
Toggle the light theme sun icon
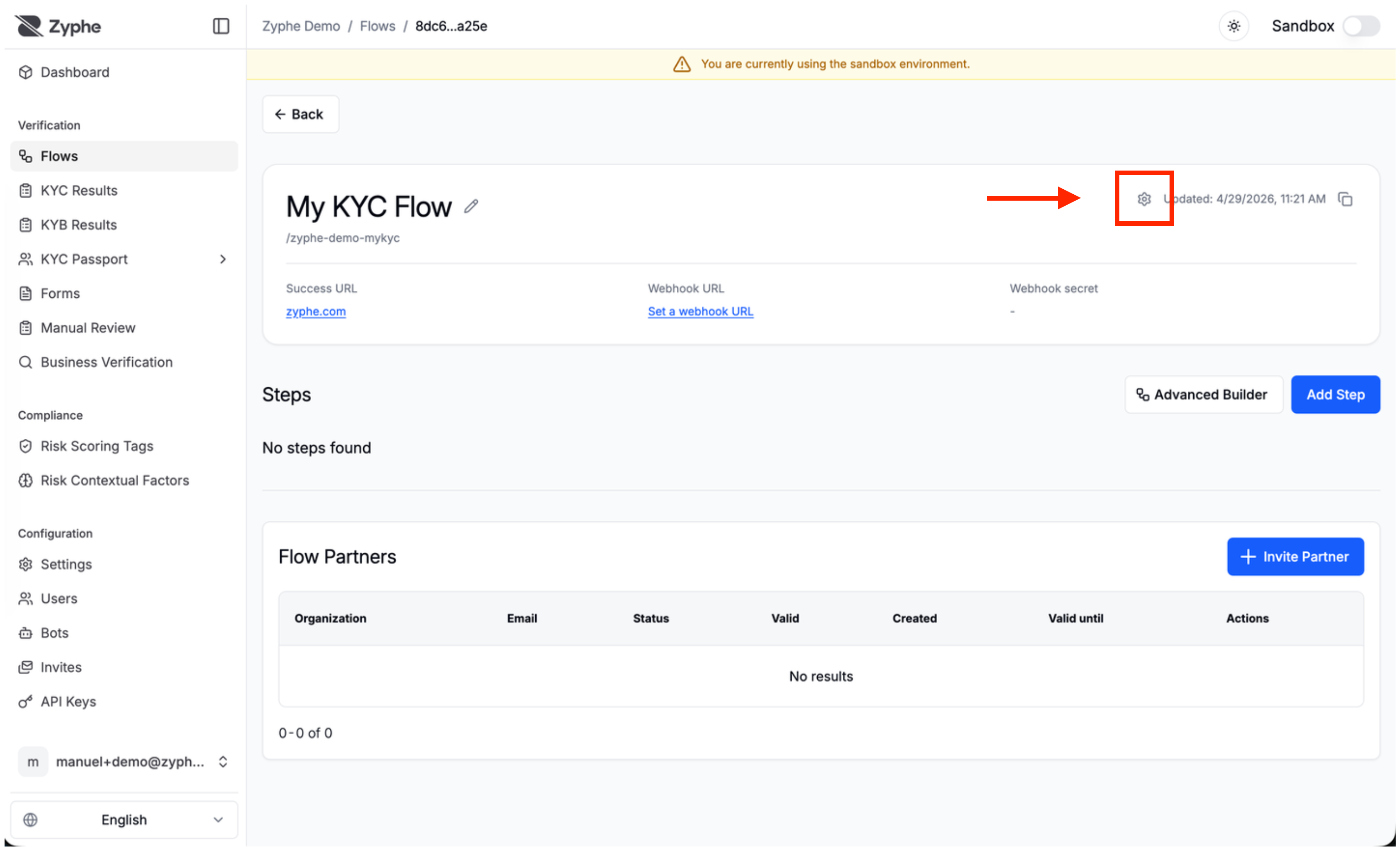click(x=1233, y=26)
